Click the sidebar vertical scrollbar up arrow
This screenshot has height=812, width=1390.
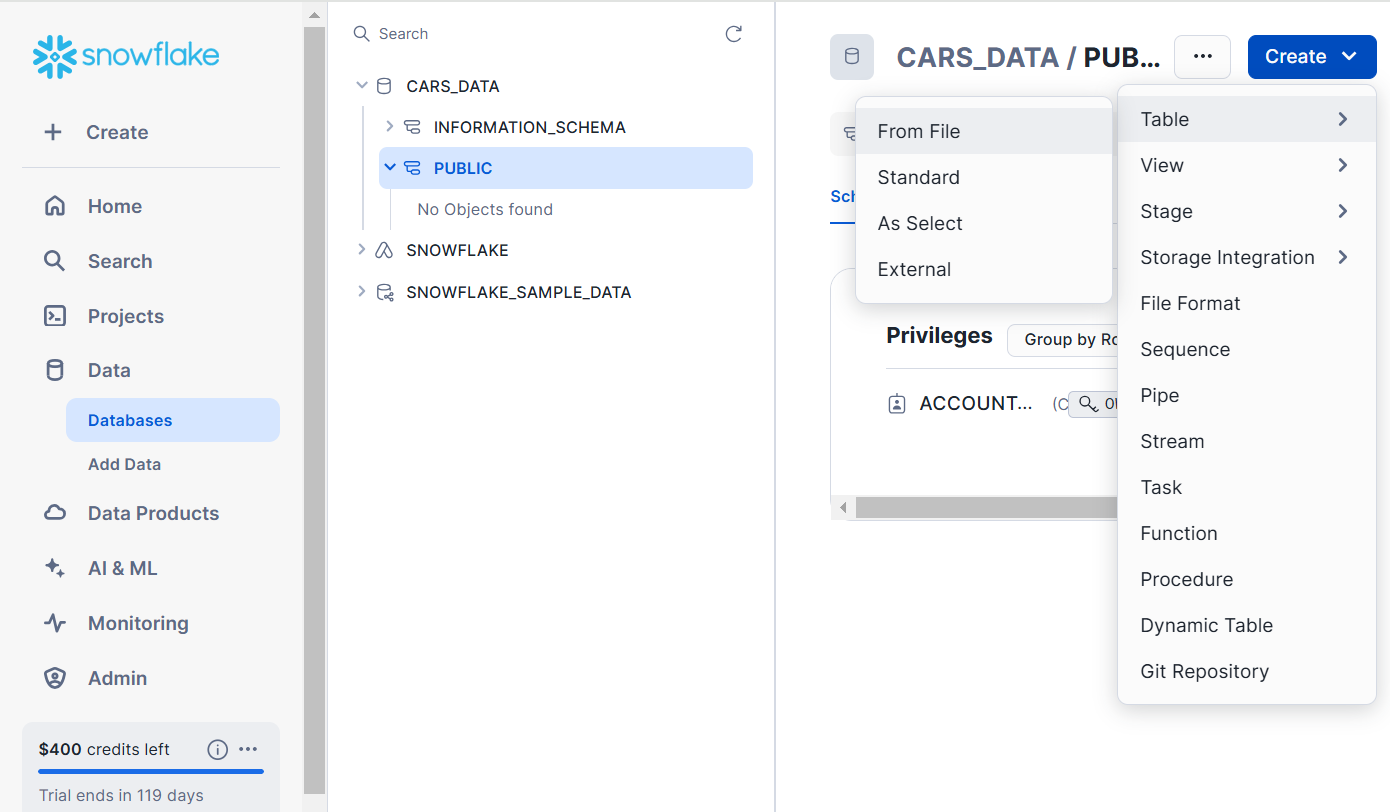pos(314,15)
